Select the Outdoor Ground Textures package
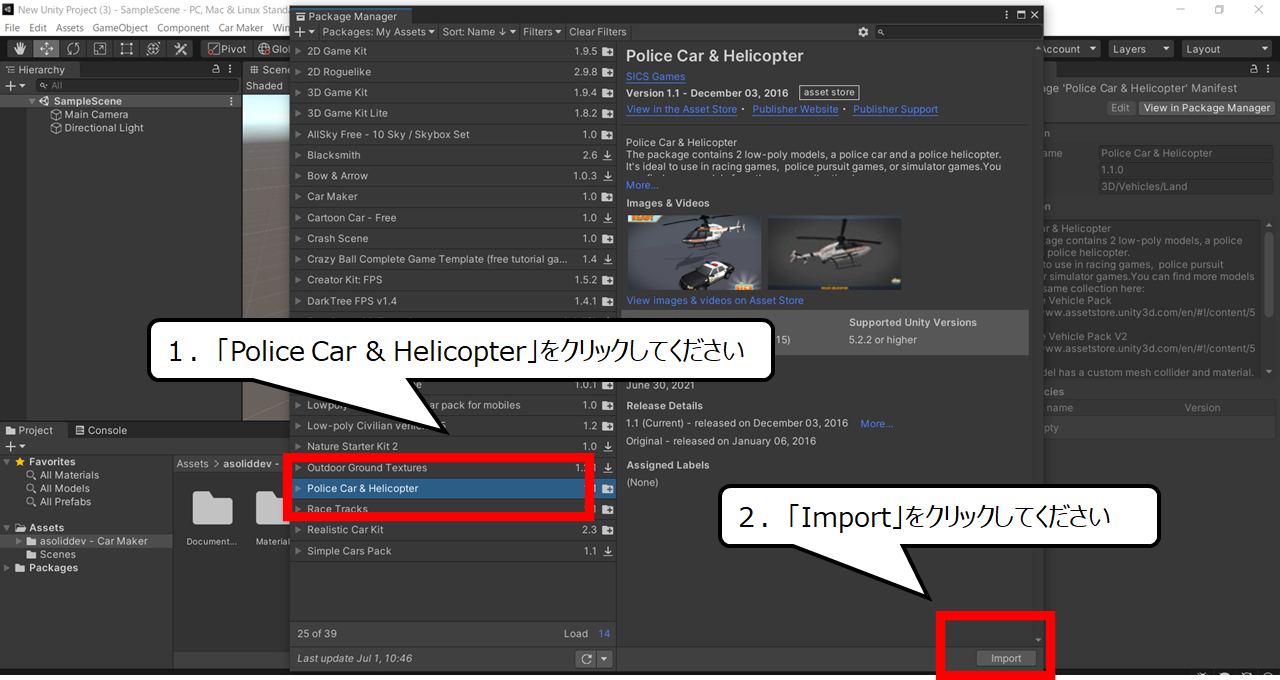This screenshot has height=680, width=1280. coord(452,468)
